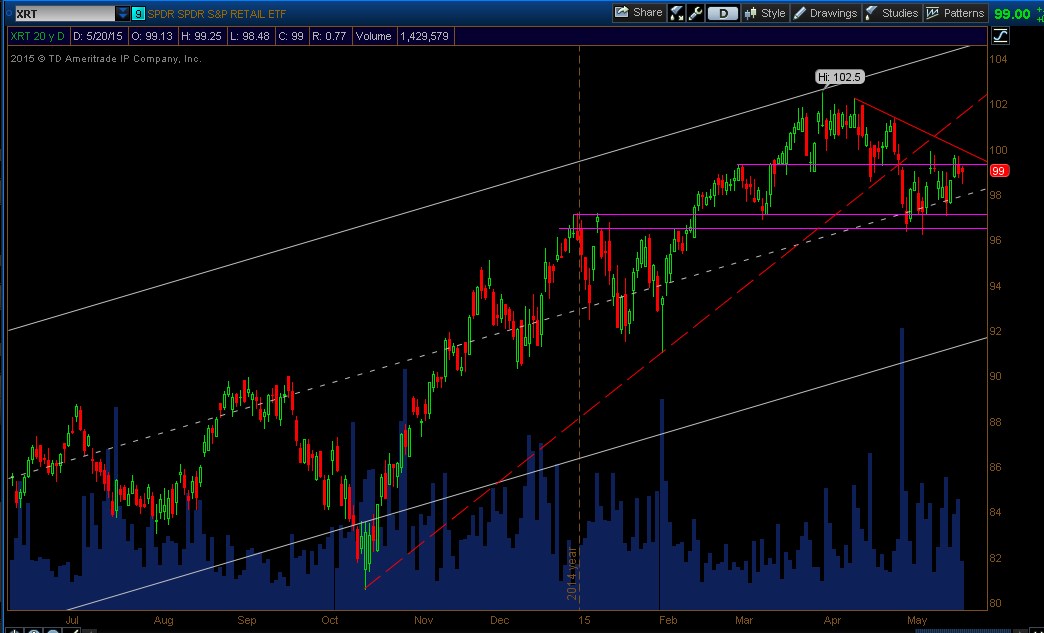
Task: Click the 'O: 99.13' open value
Action: (152, 36)
